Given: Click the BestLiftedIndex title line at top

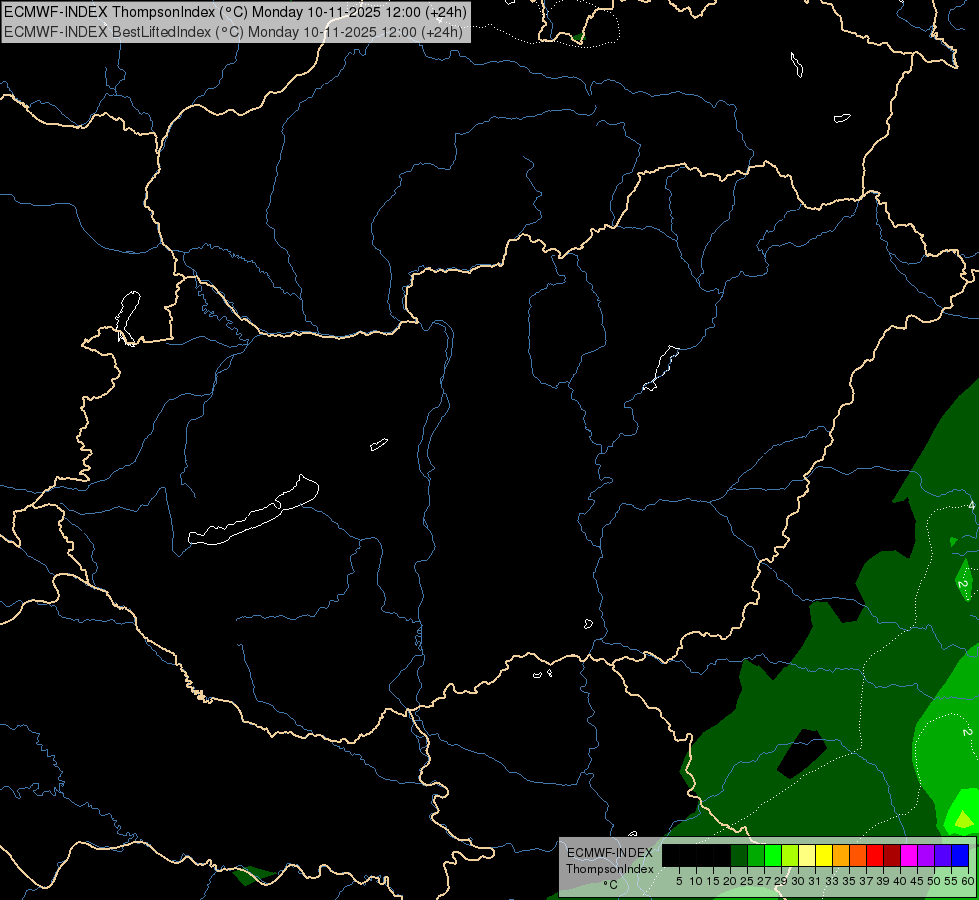Looking at the screenshot, I should tap(234, 31).
